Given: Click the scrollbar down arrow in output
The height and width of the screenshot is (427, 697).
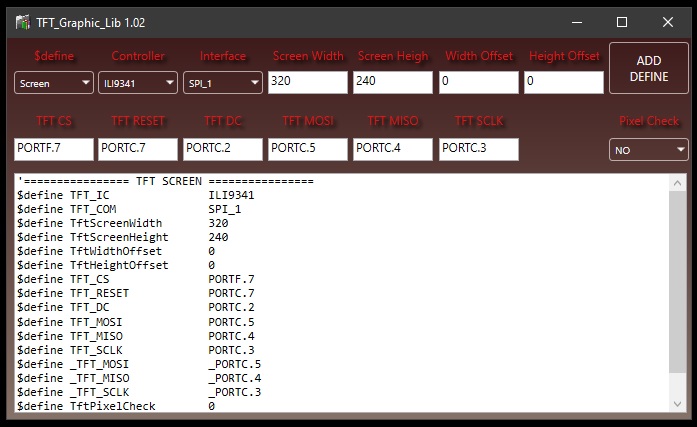Looking at the screenshot, I should (x=680, y=404).
